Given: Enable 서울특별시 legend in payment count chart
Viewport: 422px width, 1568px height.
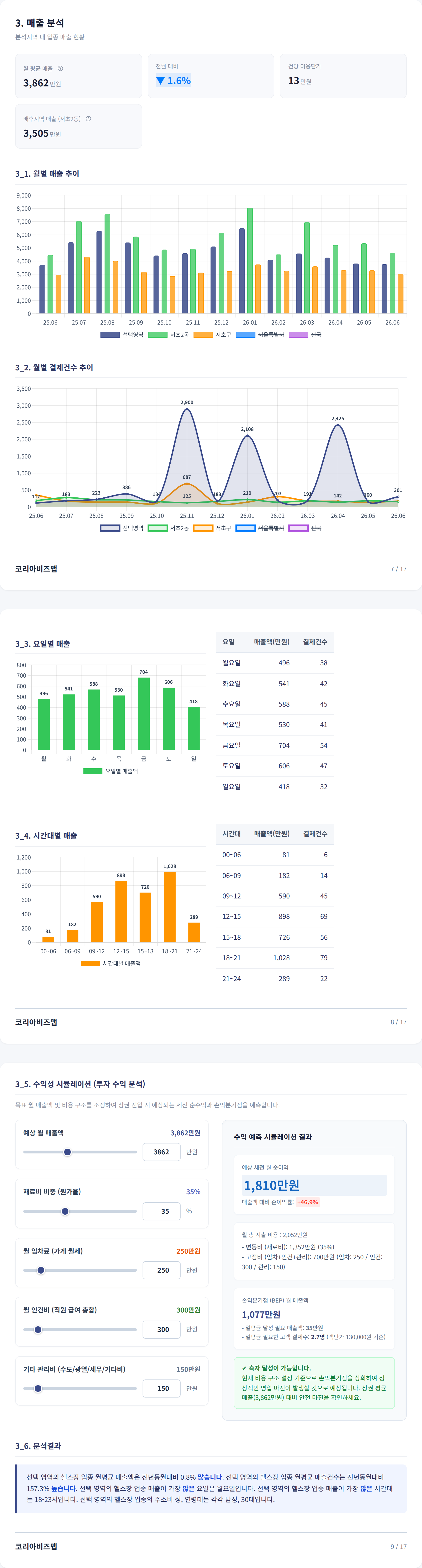Looking at the screenshot, I should point(260,528).
